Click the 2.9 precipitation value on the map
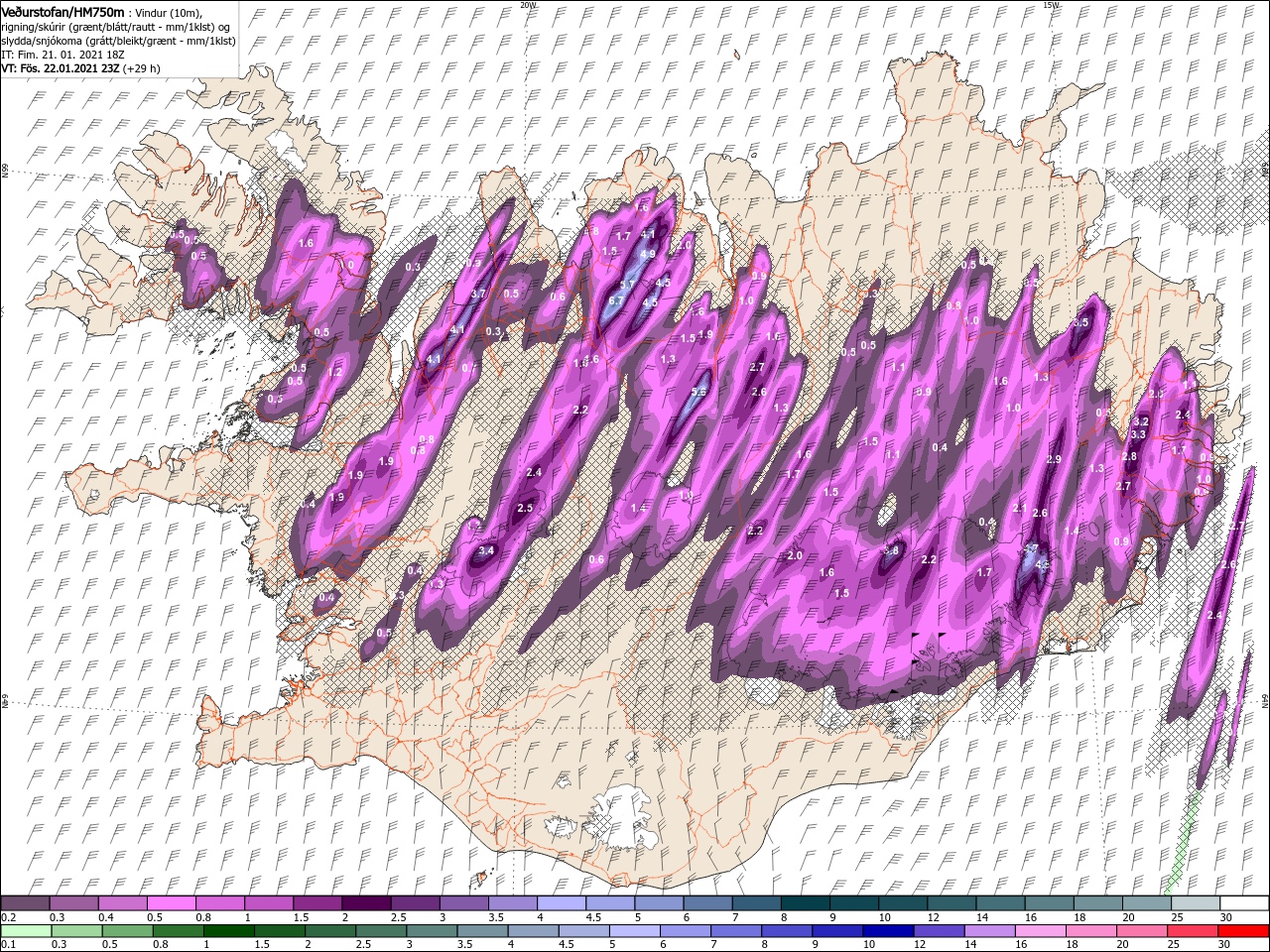 point(1054,459)
